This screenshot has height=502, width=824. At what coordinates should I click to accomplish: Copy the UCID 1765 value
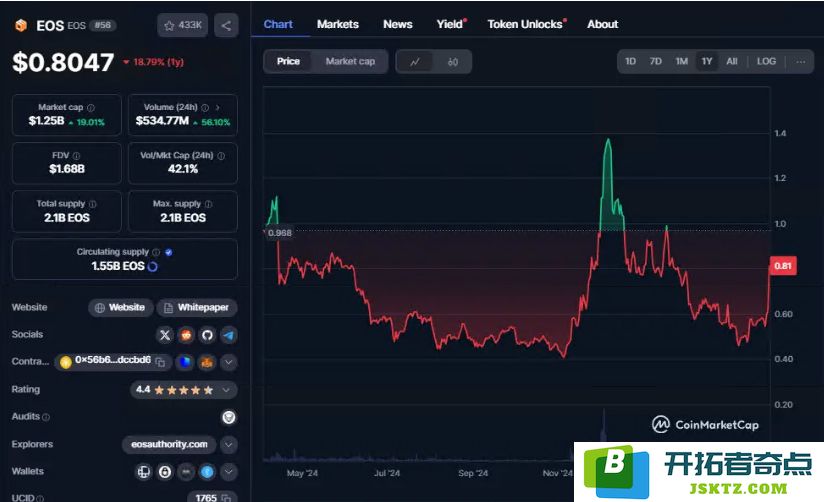click(226, 498)
